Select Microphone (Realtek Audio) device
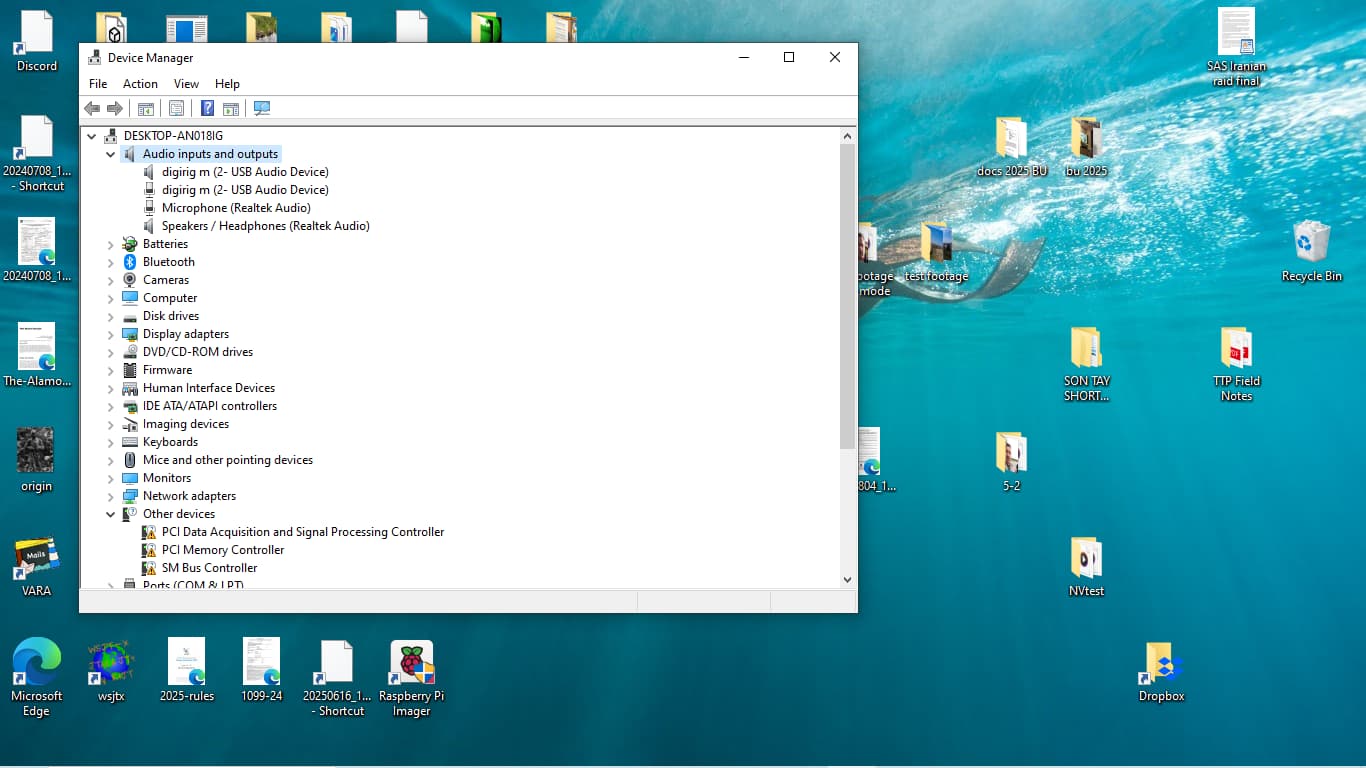Screen dimensions: 1366x768 236,208
